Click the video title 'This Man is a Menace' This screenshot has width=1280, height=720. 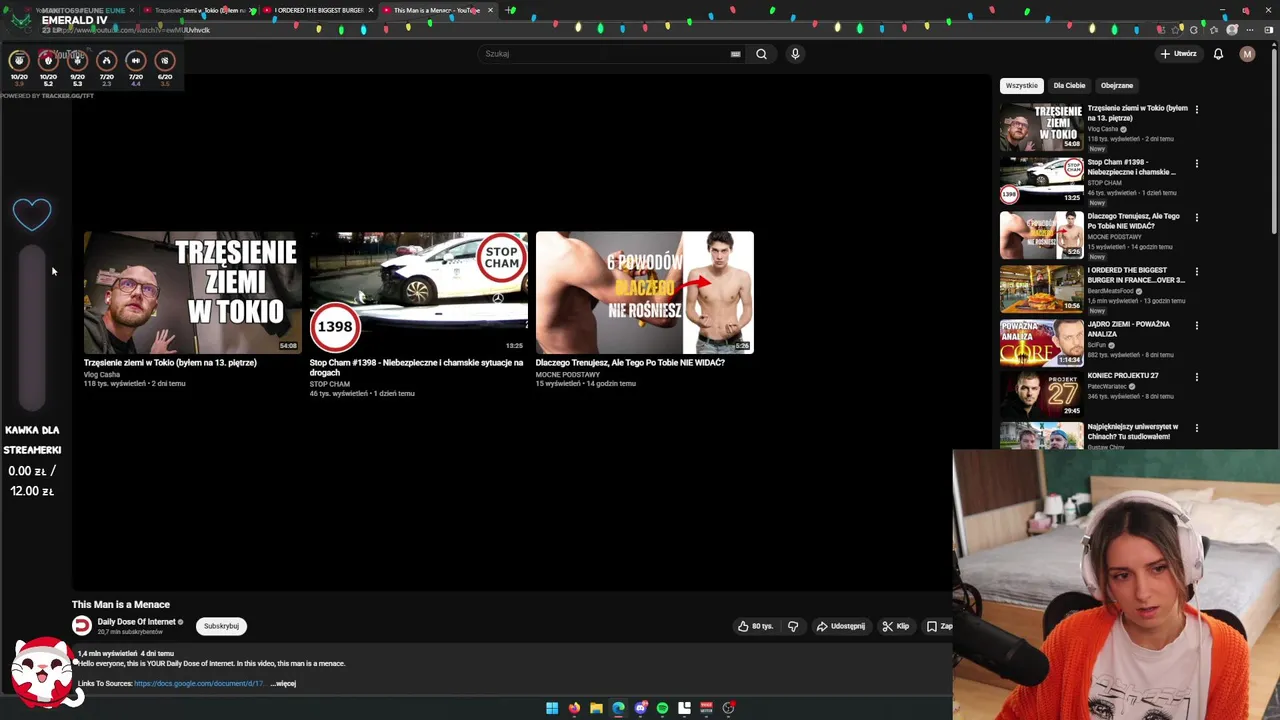121,605
